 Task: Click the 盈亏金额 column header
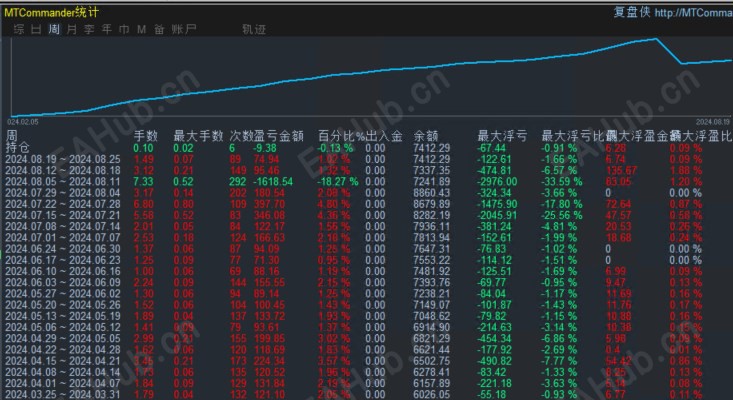coord(279,136)
